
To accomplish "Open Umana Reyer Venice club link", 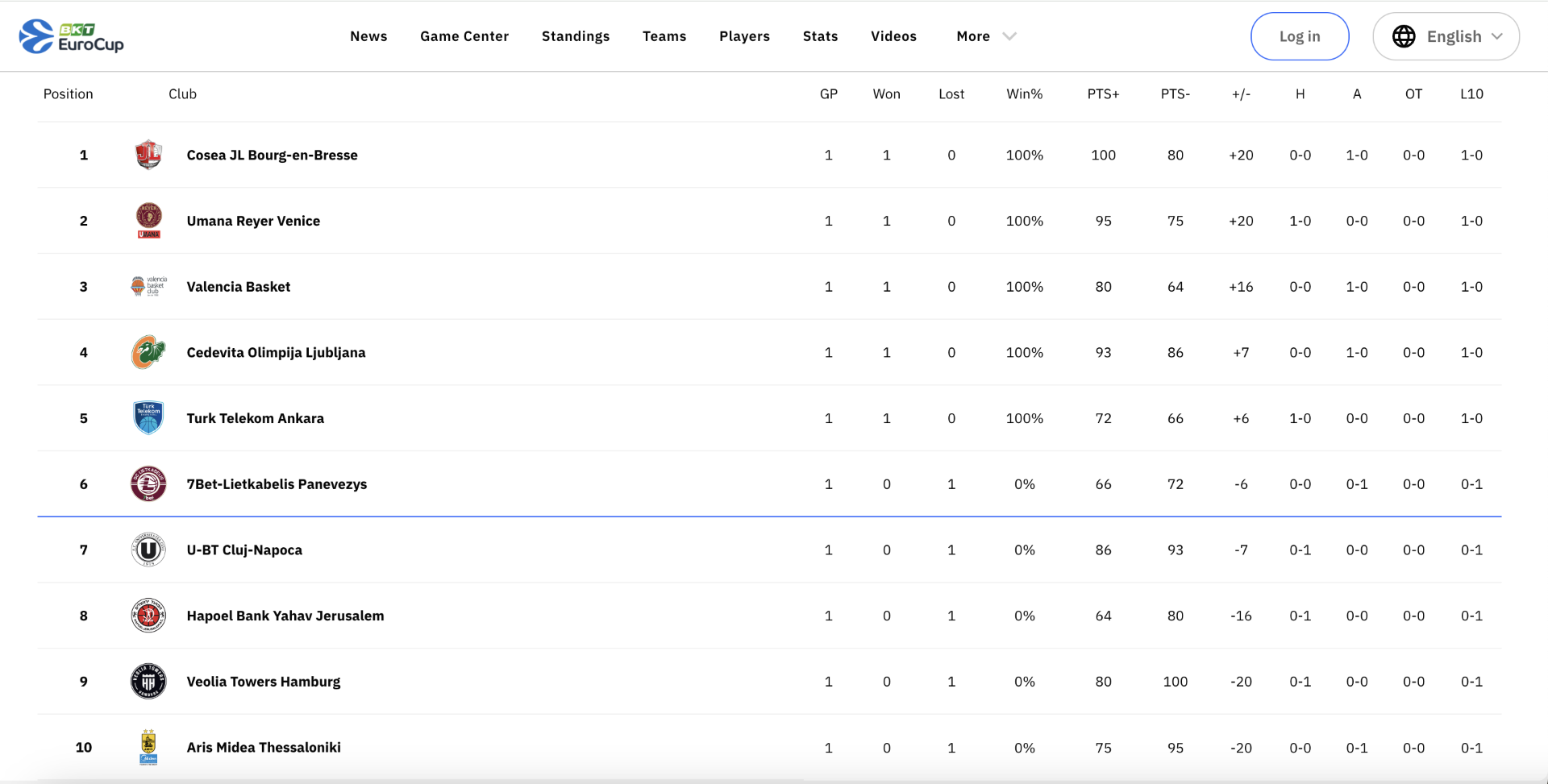I will (x=253, y=221).
